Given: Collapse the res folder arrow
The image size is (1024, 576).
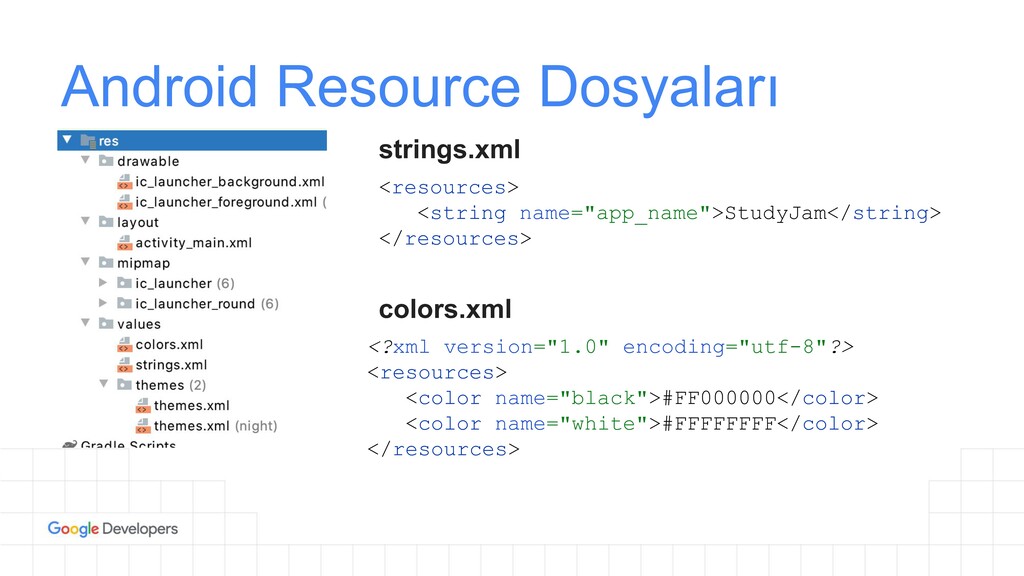Looking at the screenshot, I should pyautogui.click(x=67, y=140).
